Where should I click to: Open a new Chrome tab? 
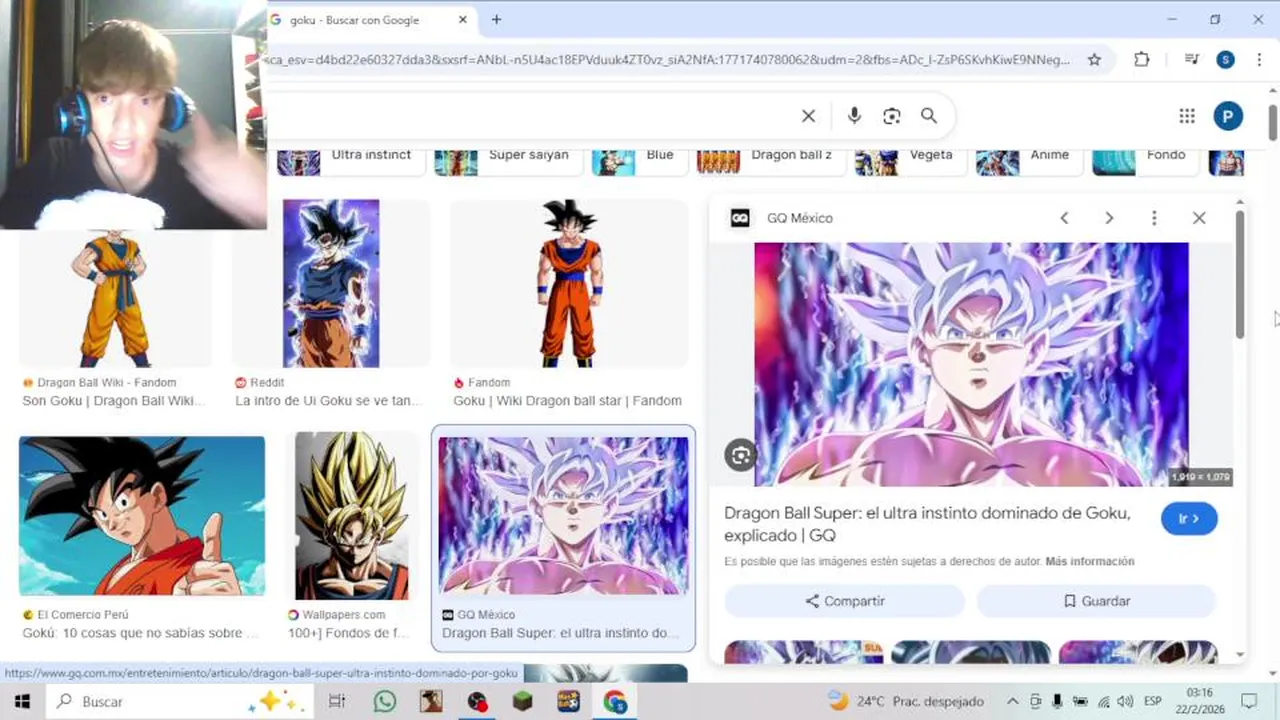click(496, 20)
